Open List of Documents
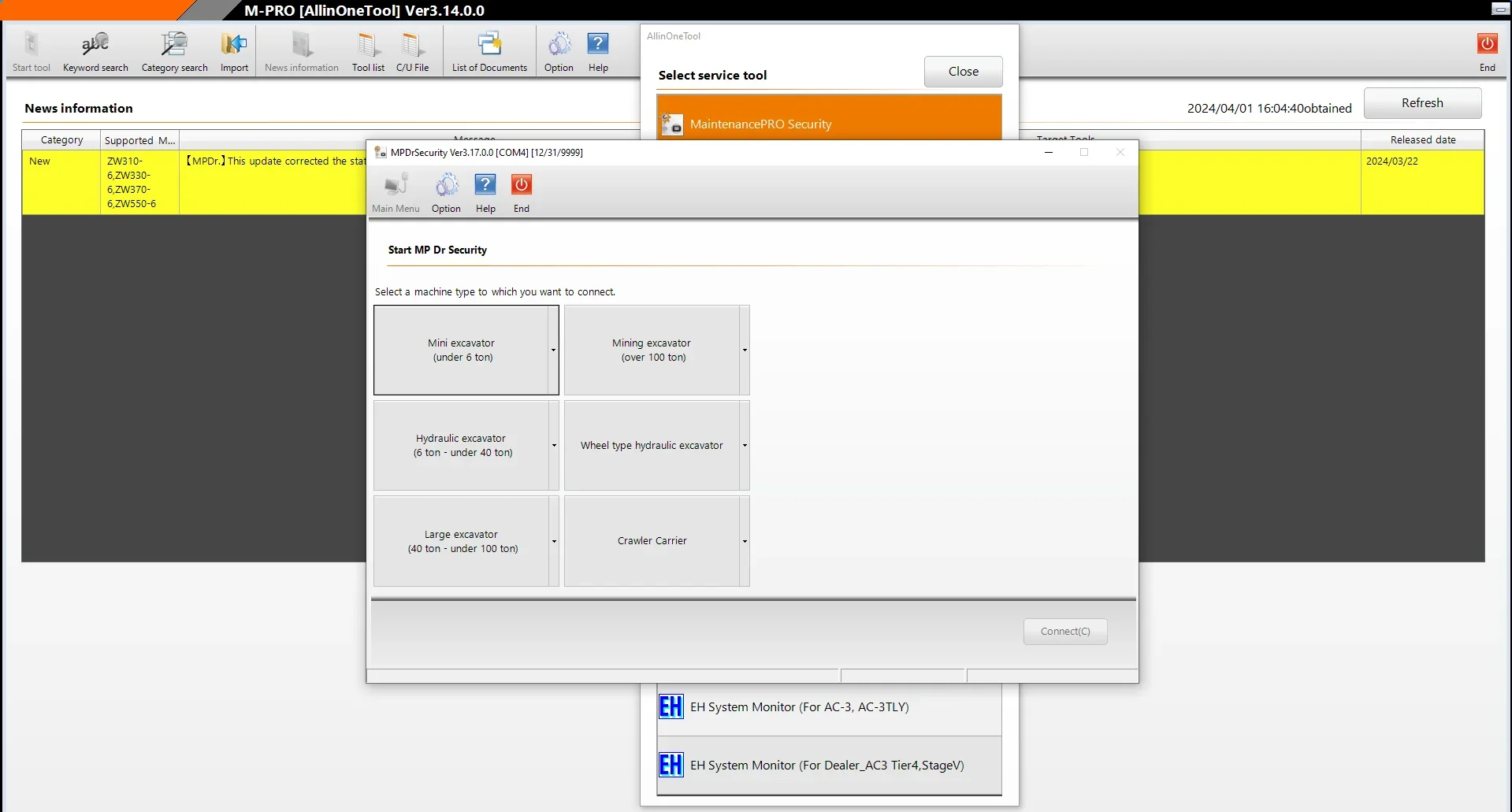This screenshot has height=812, width=1512. click(489, 52)
